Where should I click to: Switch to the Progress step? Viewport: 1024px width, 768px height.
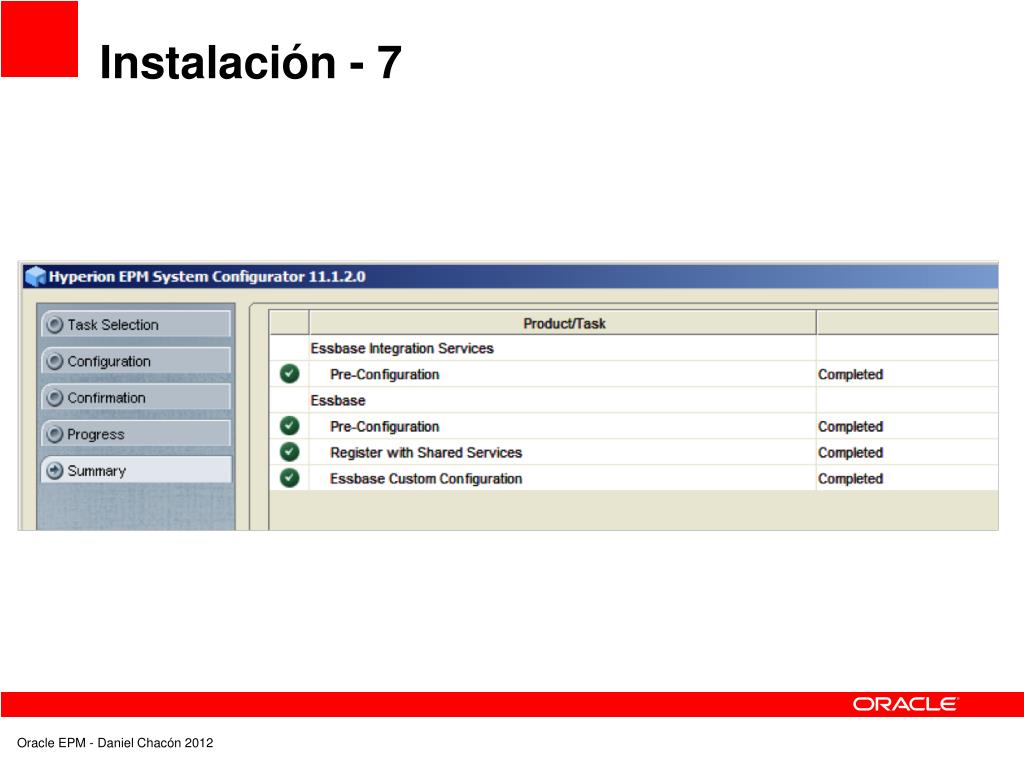click(x=136, y=434)
